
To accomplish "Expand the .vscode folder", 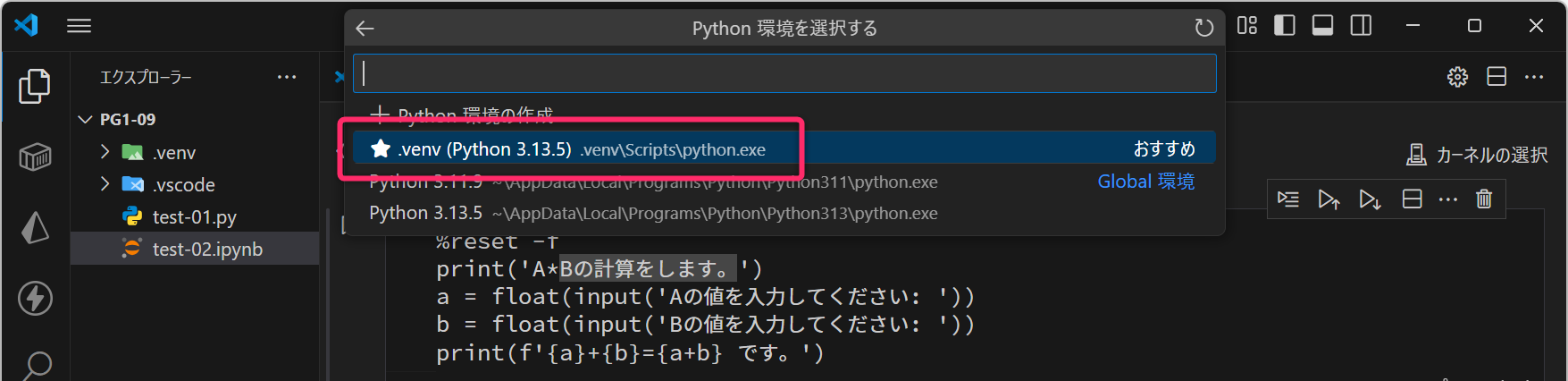I will click(x=105, y=184).
